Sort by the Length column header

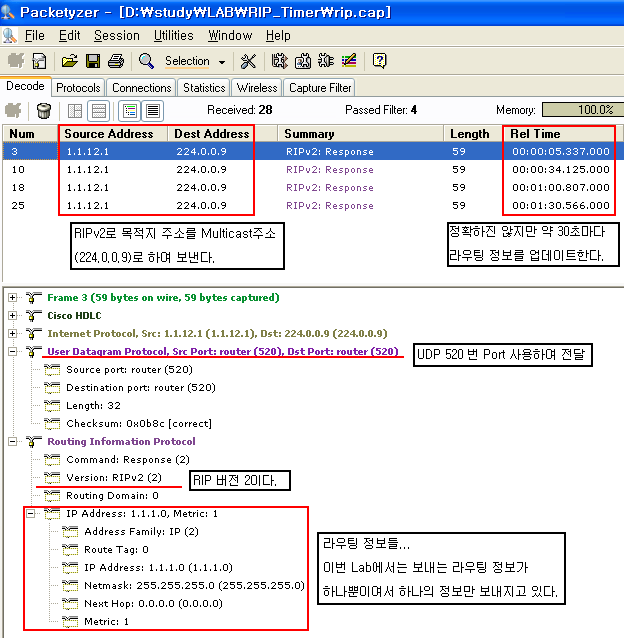click(x=473, y=134)
